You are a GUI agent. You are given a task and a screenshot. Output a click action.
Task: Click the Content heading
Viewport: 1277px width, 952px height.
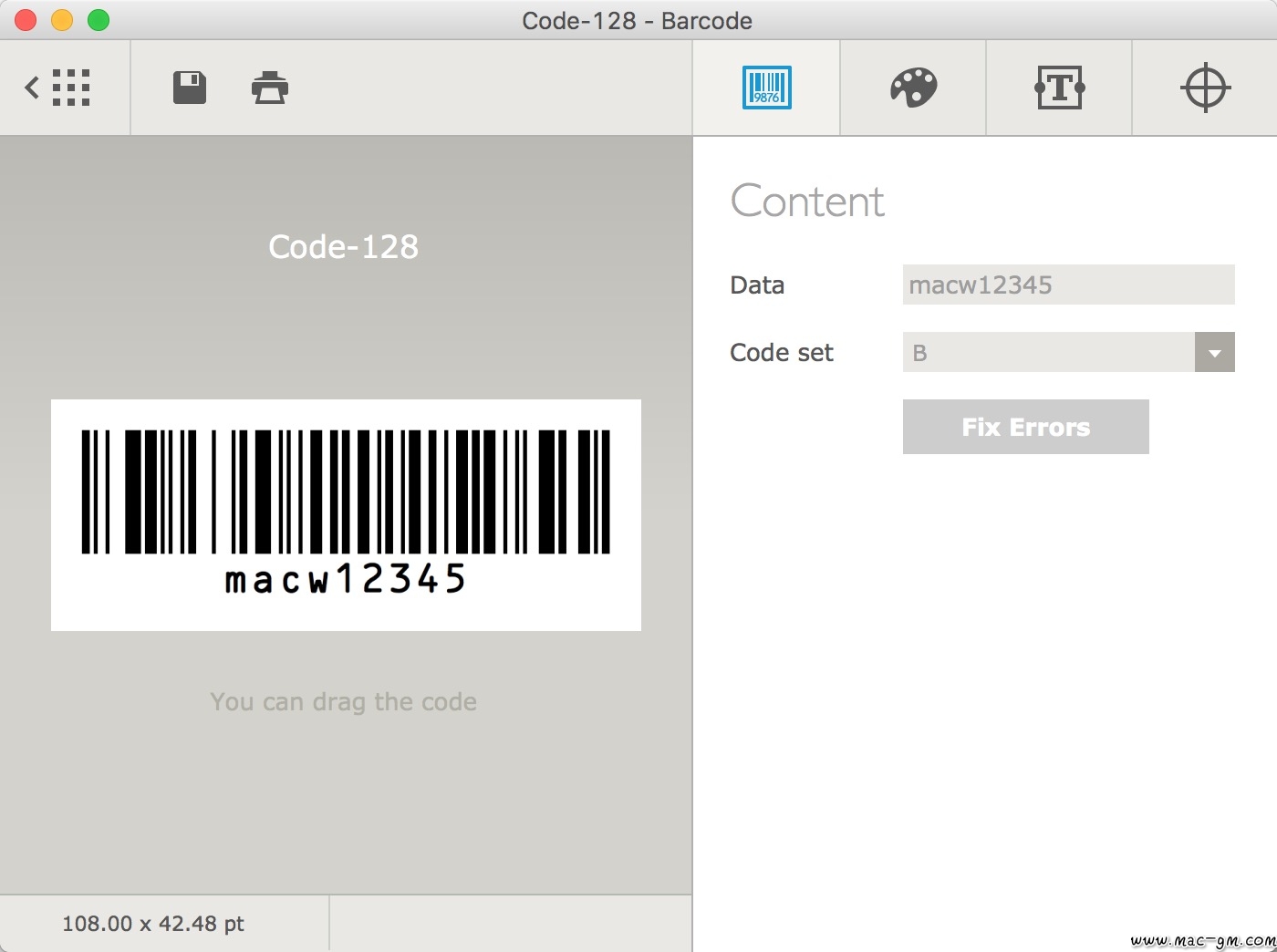pos(807,201)
